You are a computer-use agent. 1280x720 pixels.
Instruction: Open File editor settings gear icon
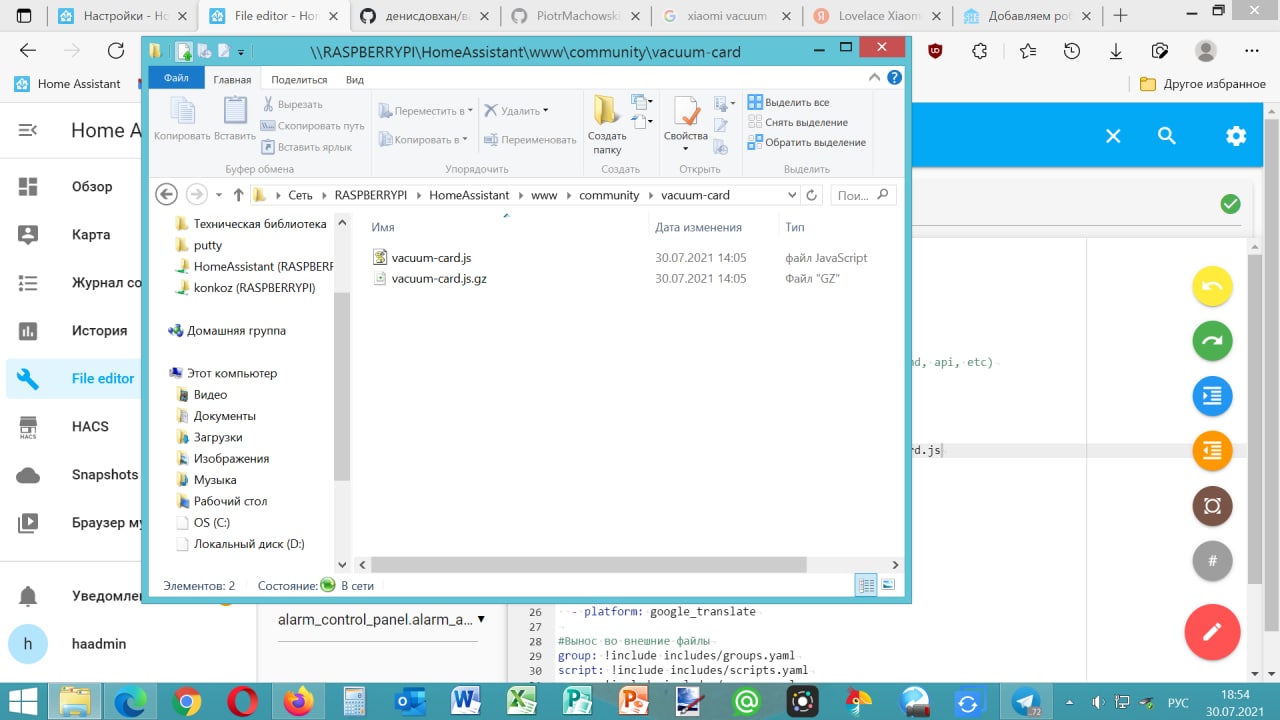tap(1236, 136)
